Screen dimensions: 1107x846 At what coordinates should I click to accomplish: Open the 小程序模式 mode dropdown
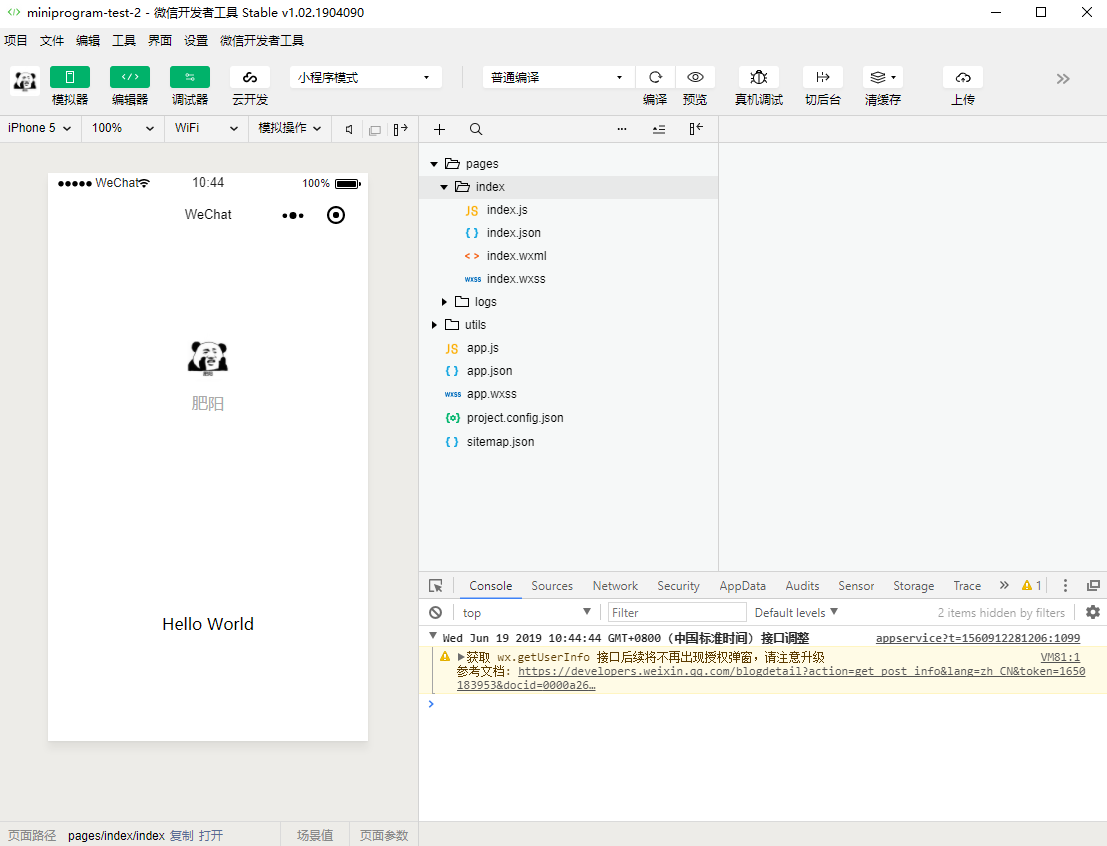pos(366,77)
